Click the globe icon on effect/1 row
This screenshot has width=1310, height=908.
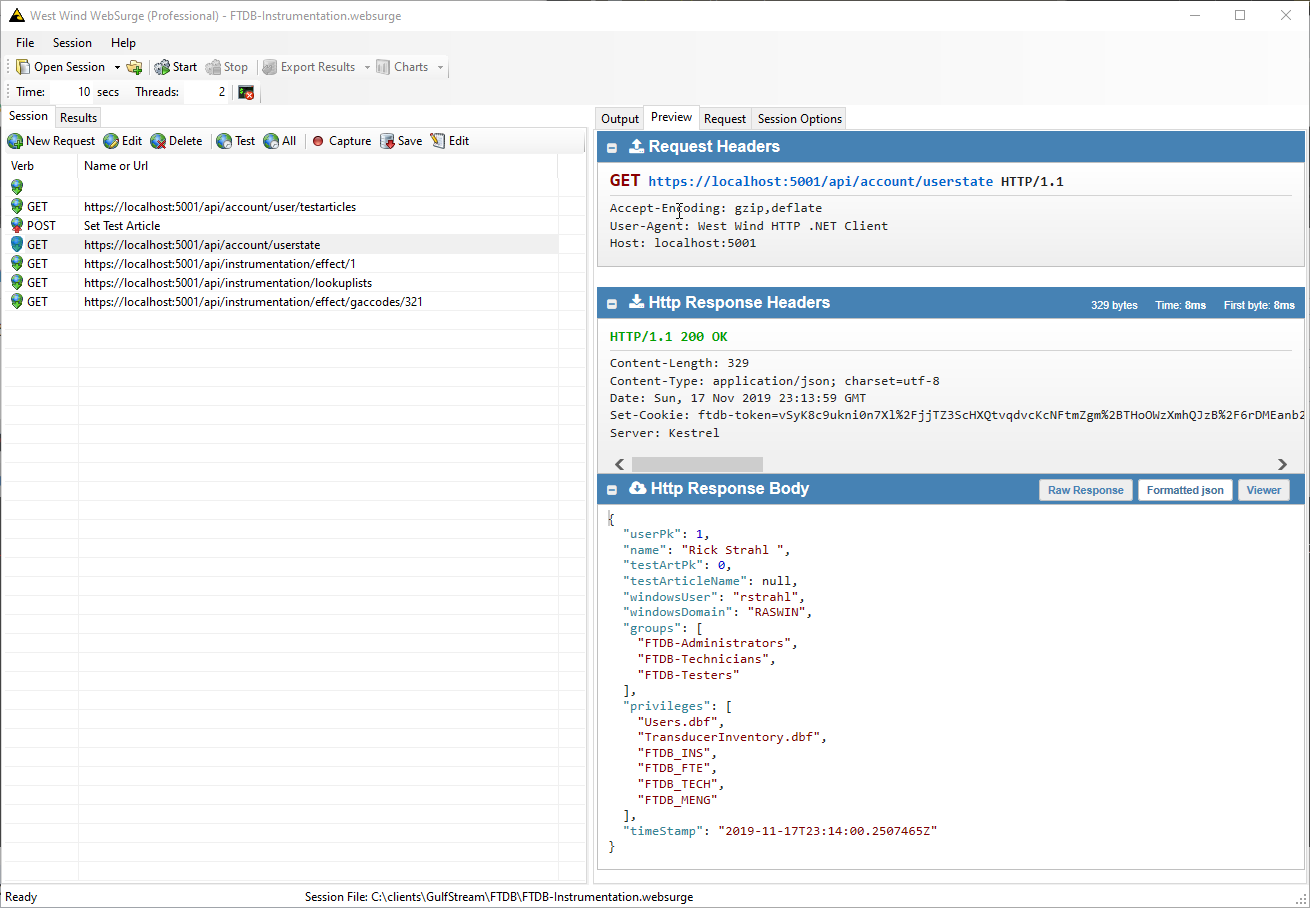(17, 263)
